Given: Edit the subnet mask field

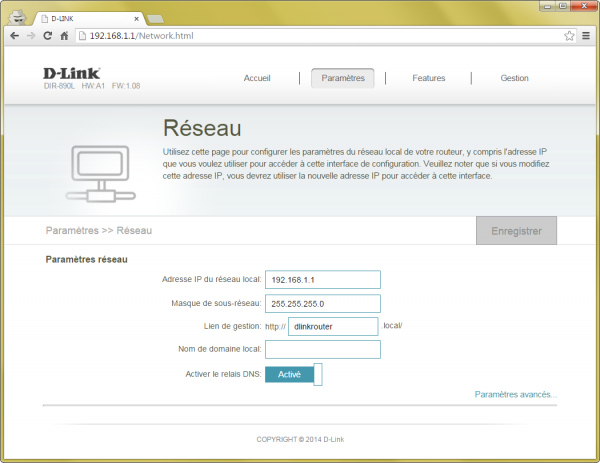Looking at the screenshot, I should (x=324, y=303).
